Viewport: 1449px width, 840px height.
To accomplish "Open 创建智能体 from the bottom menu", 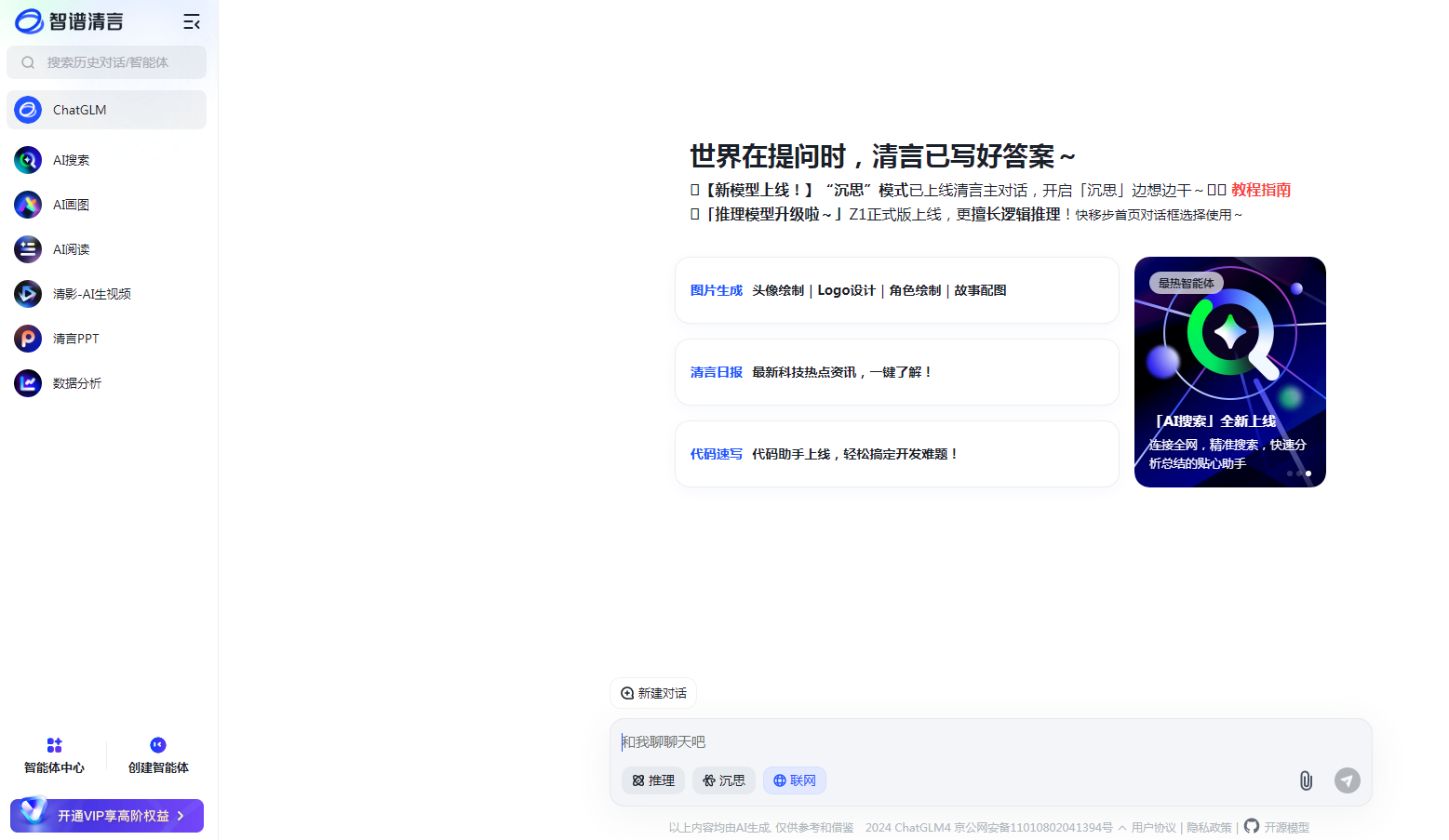I will (x=156, y=753).
